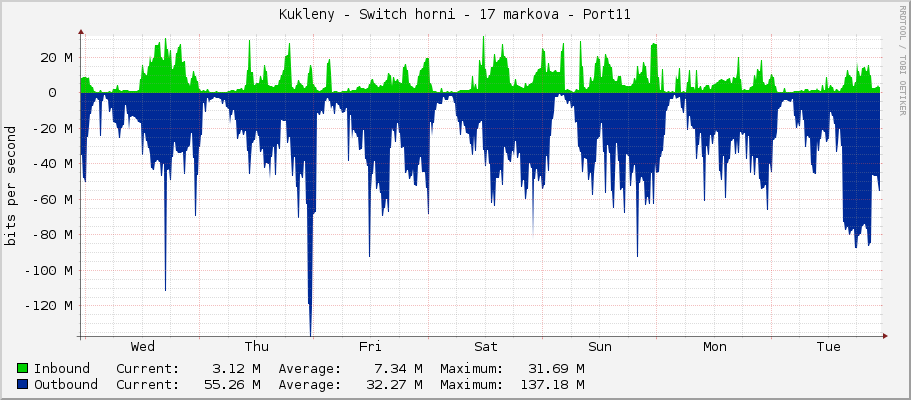
Task: Click the 'Mon' x-axis label
Action: coord(715,347)
